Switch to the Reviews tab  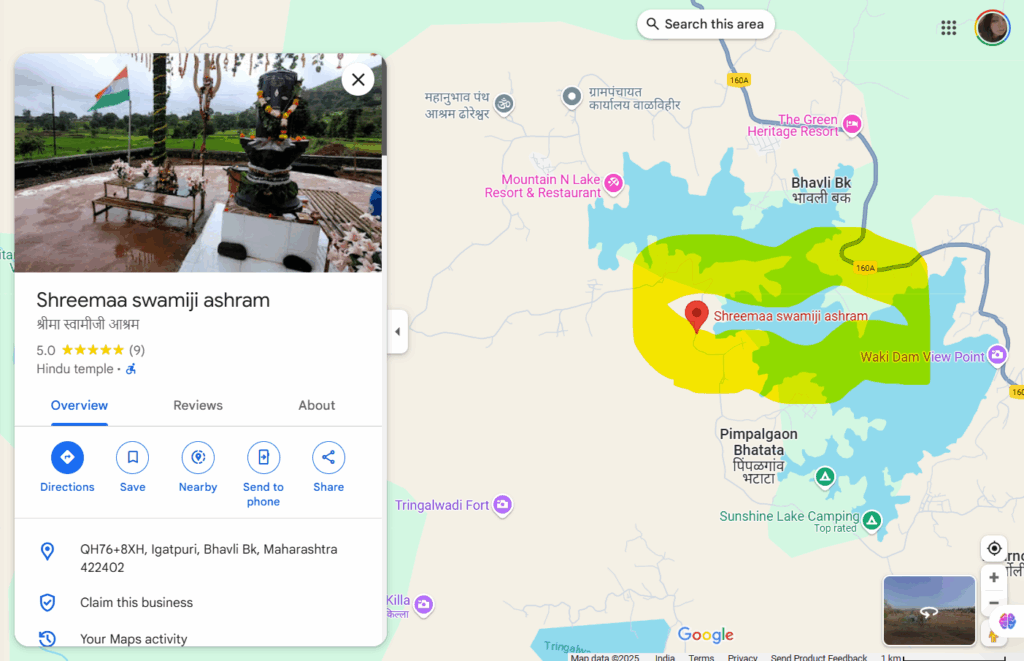coord(198,406)
